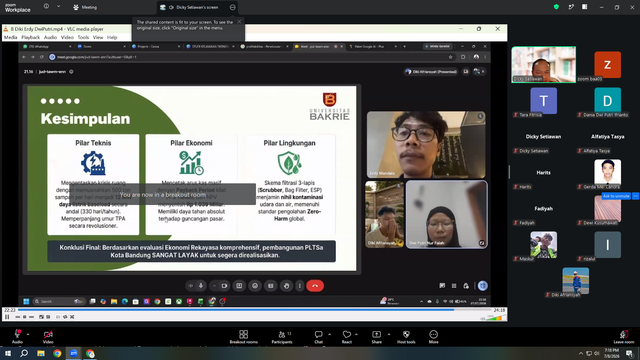This screenshot has width=640, height=360.
Task: Expand Audio settings arrow
Action: [28, 334]
